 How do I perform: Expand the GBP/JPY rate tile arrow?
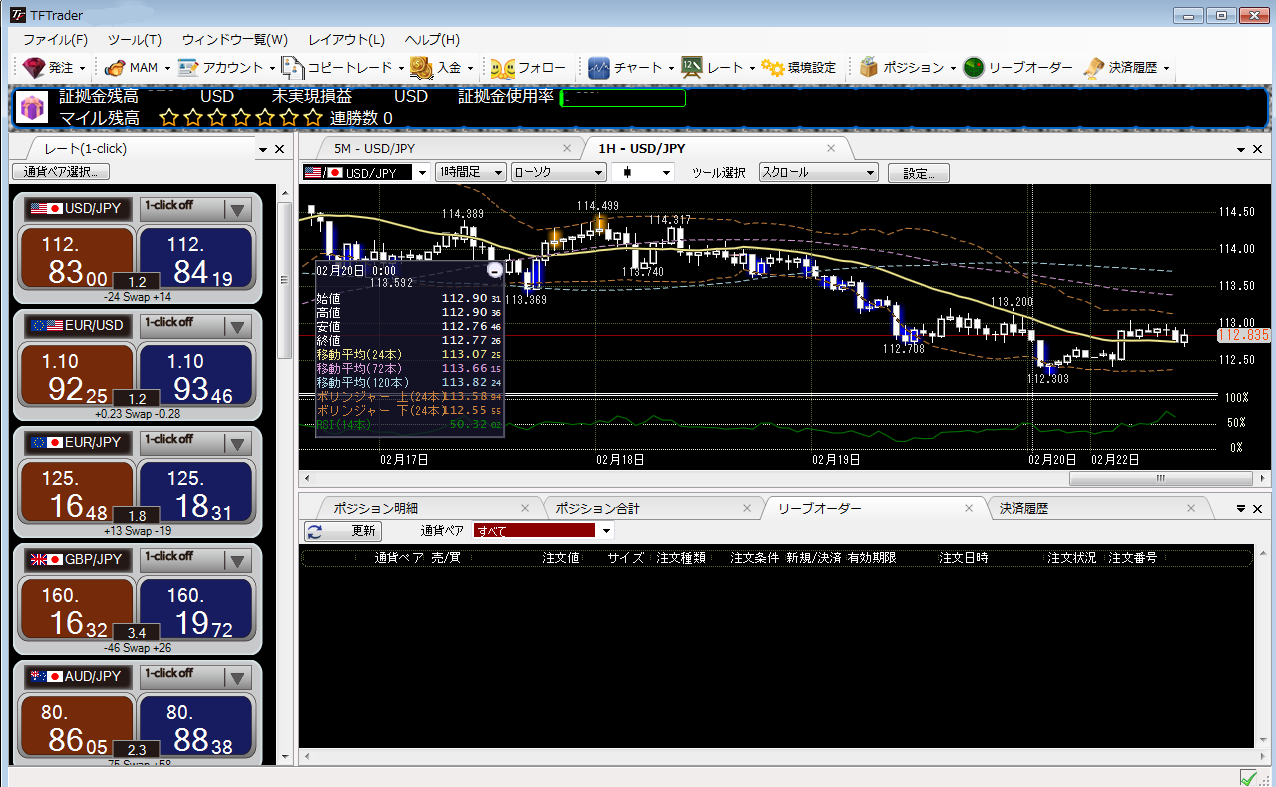coord(237,560)
